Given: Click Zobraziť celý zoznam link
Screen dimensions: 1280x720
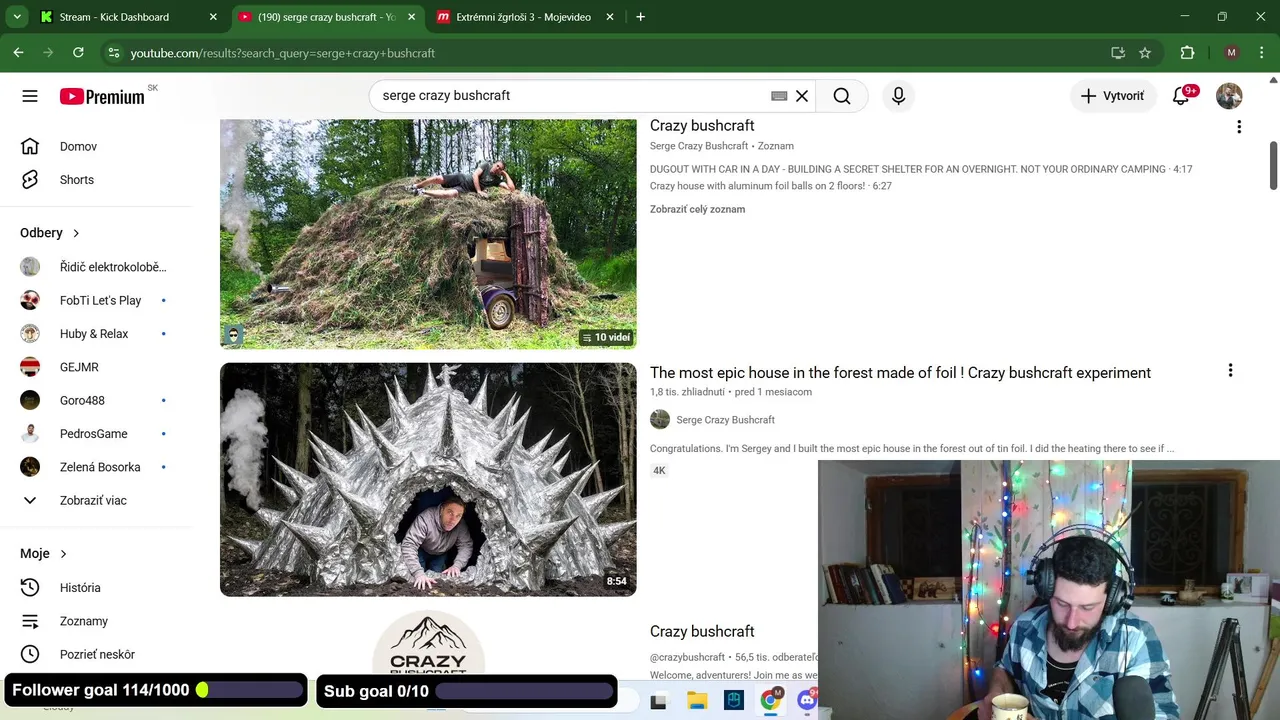Looking at the screenshot, I should (697, 209).
